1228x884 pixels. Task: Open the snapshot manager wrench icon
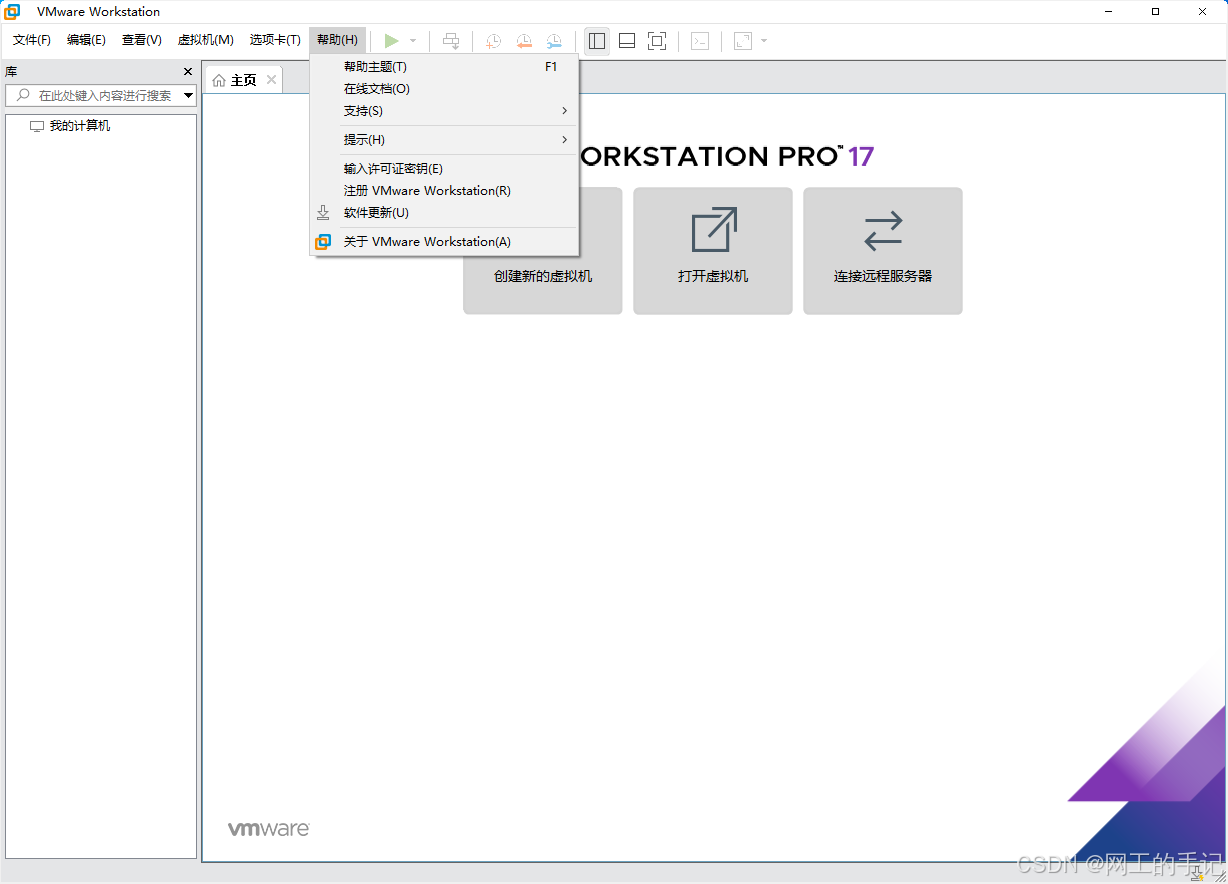tap(554, 41)
